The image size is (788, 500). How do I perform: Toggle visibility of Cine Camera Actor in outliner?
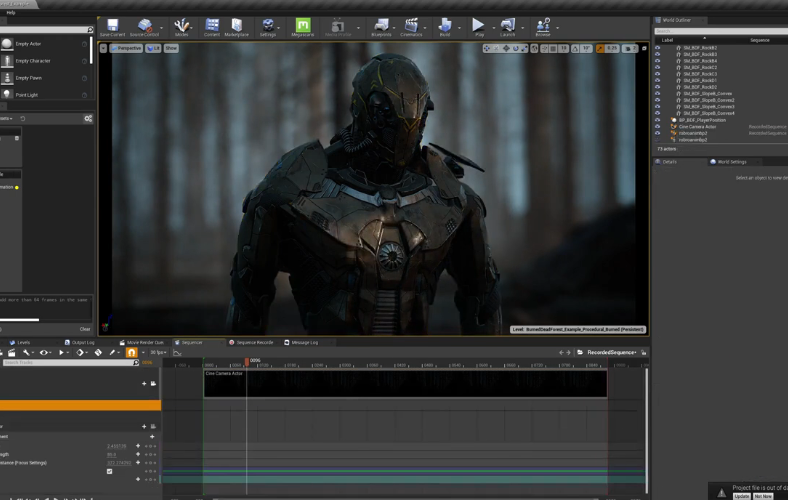658,127
